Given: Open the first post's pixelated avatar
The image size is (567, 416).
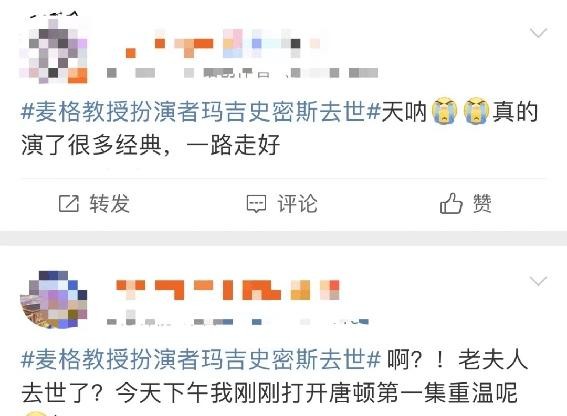Looking at the screenshot, I should [54, 49].
